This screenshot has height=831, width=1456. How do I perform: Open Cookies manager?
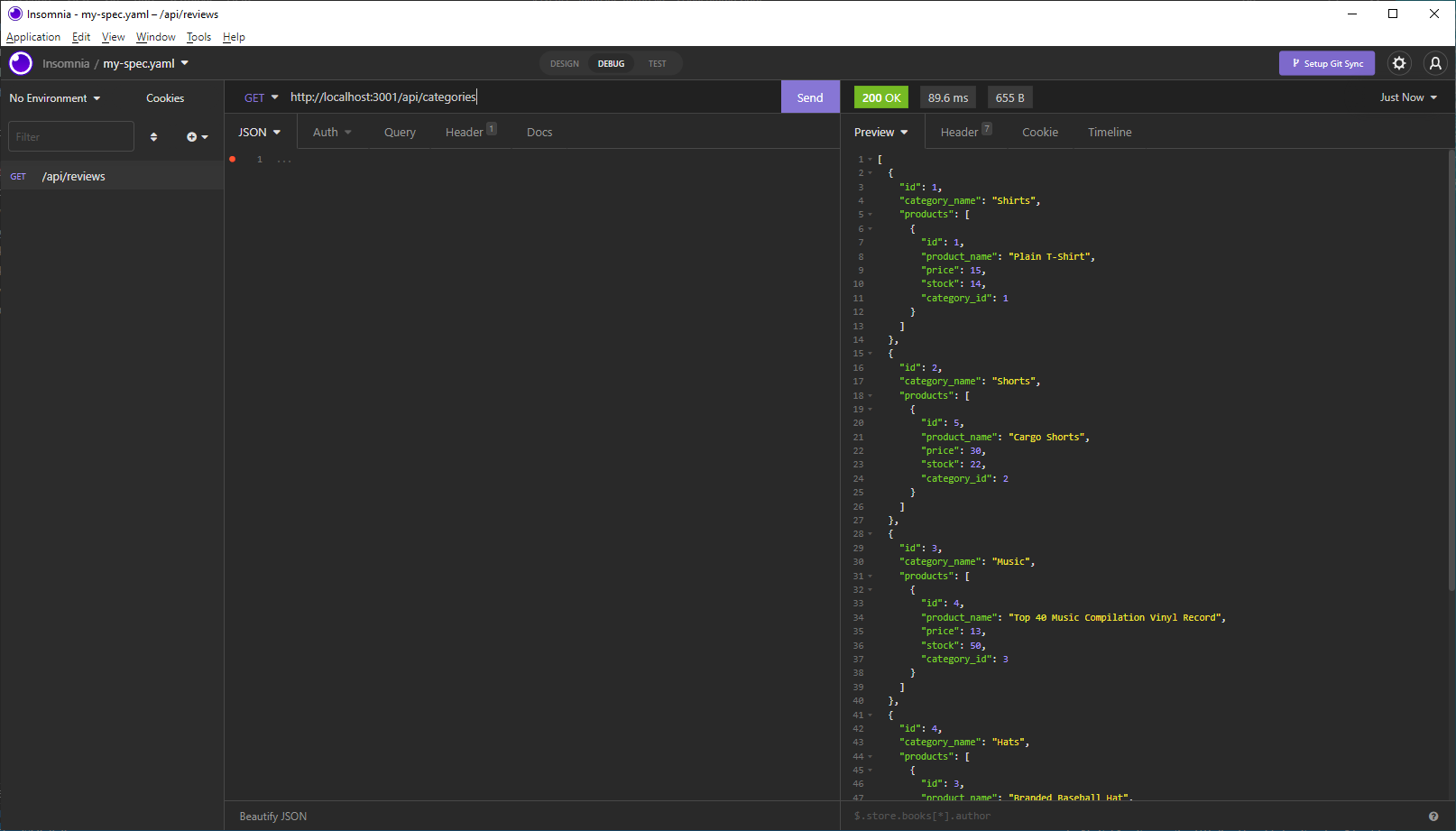tap(165, 97)
